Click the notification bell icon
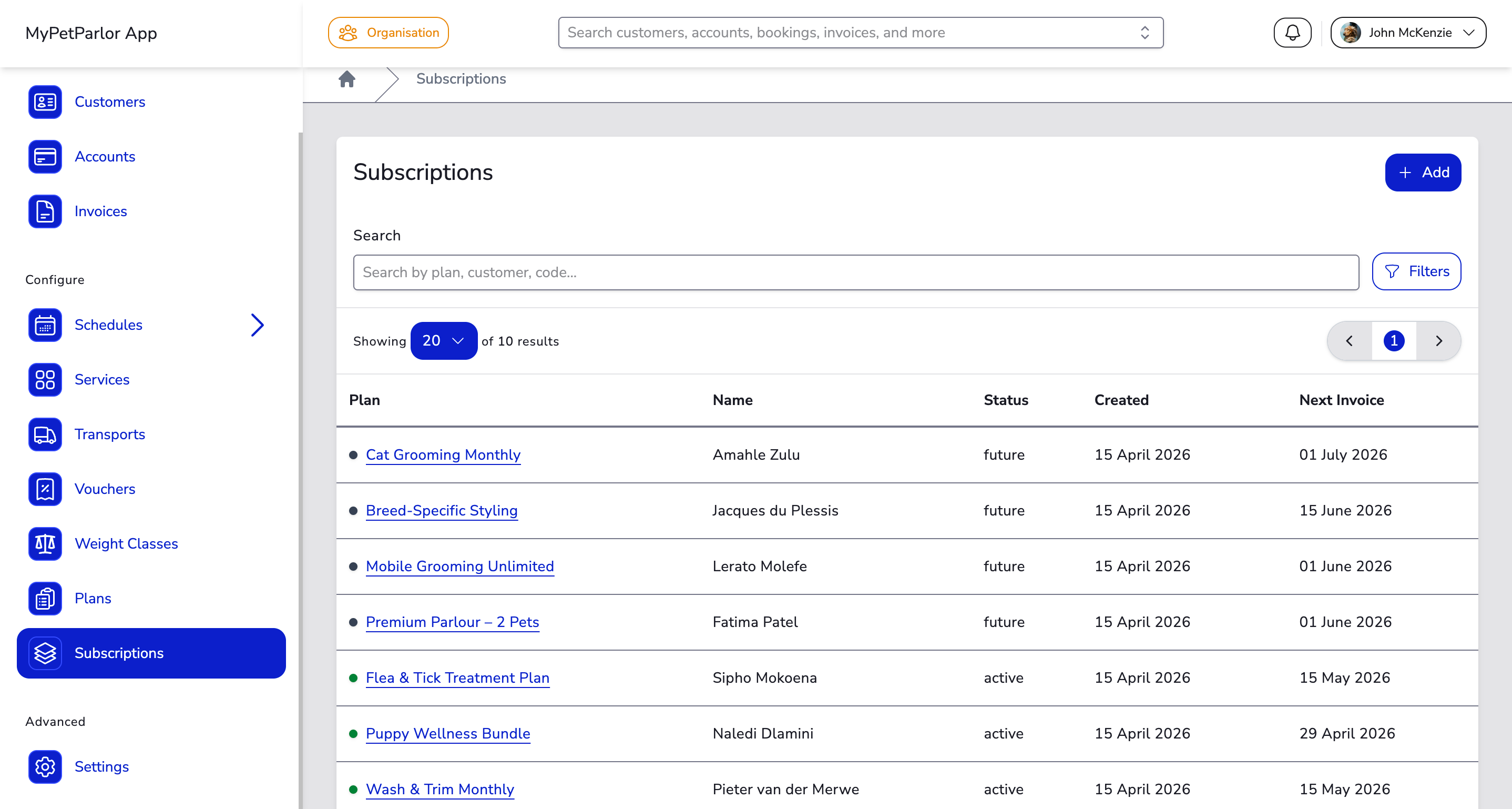Image resolution: width=1512 pixels, height=809 pixels. point(1292,33)
